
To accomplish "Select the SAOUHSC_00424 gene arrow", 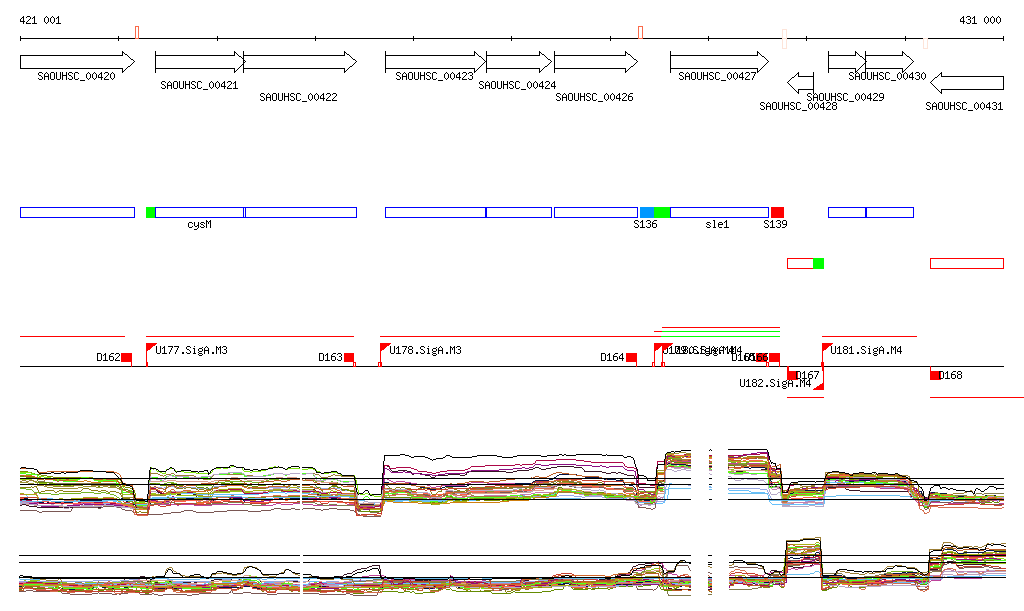I will 519,63.
